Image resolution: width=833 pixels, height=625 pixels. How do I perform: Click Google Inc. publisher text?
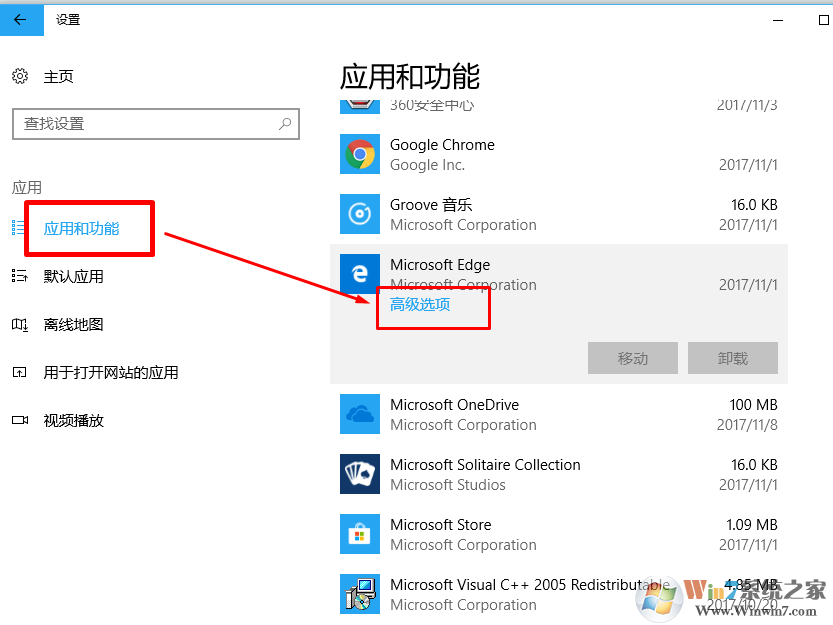(427, 165)
